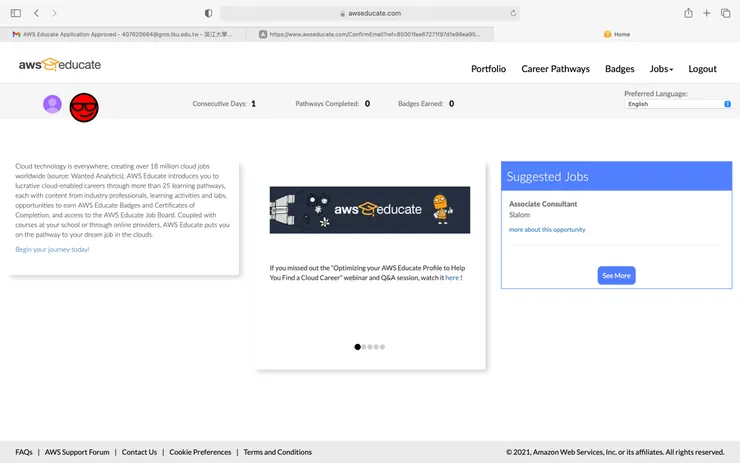The height and width of the screenshot is (463, 740).
Task: Select the third carousel dot
Action: pyautogui.click(x=370, y=347)
